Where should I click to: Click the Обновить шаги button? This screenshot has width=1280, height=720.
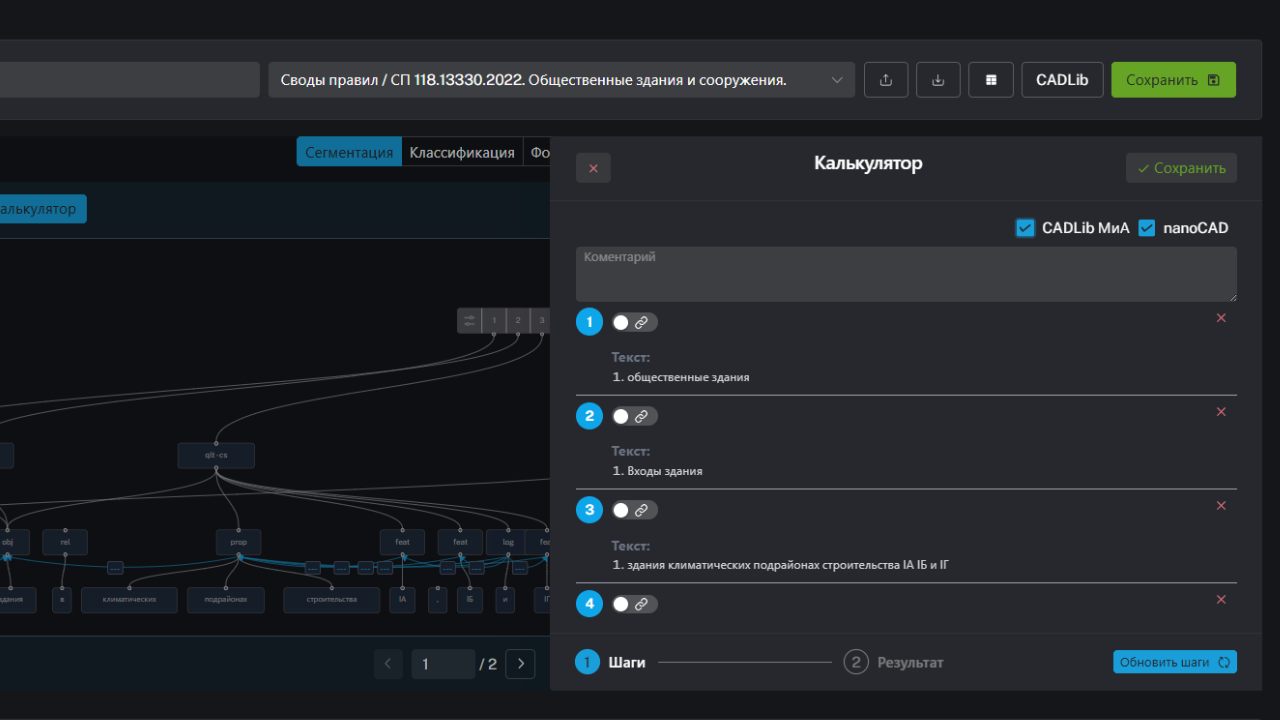1174,662
